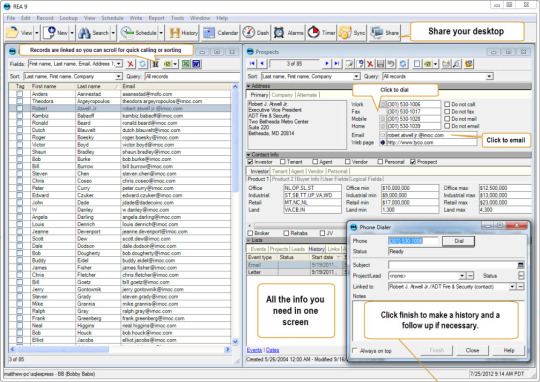Export list to Excel icon
This screenshot has height=382, width=540.
186,64
